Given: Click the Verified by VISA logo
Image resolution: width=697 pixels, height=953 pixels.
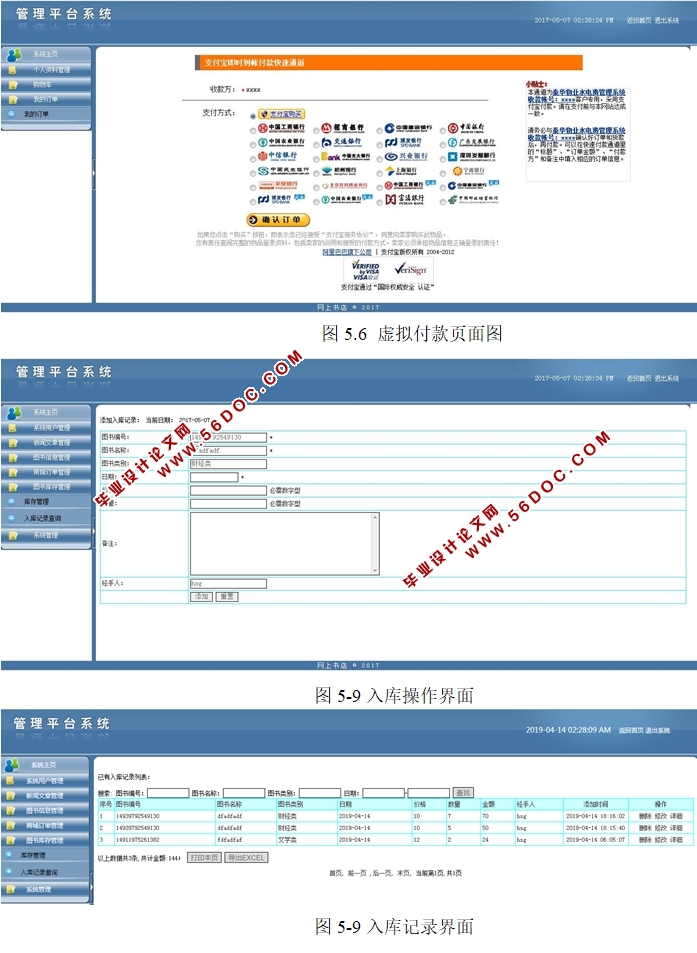Looking at the screenshot, I should point(365,270).
